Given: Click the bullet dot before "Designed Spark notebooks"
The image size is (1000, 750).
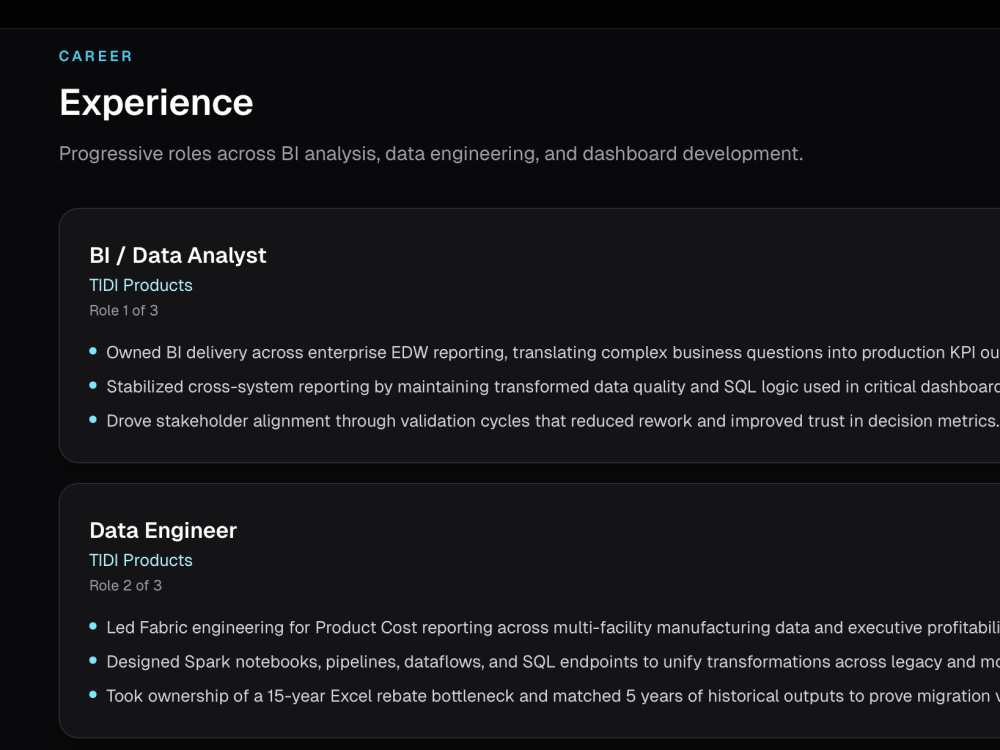Looking at the screenshot, I should coord(93,660).
